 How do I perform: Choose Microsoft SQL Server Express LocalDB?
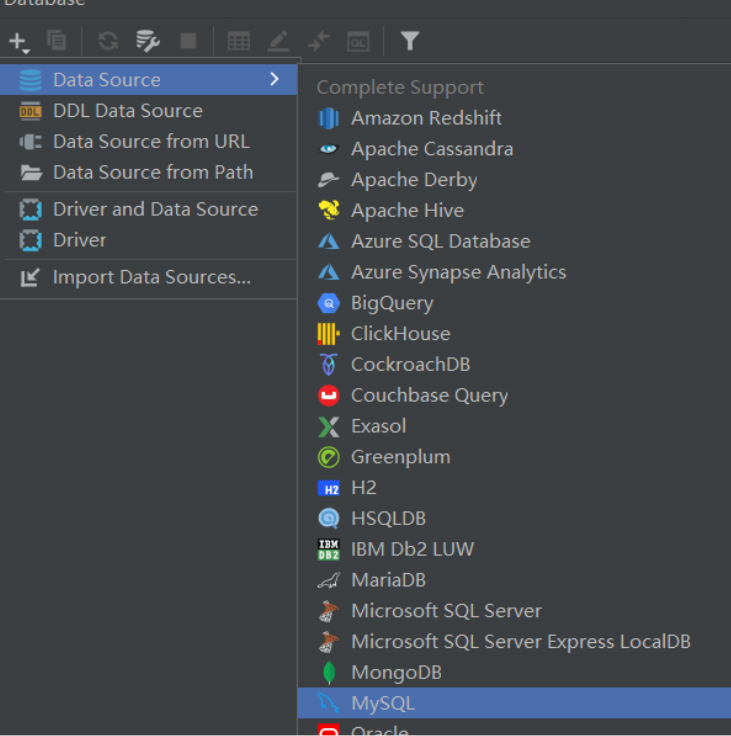point(514,642)
